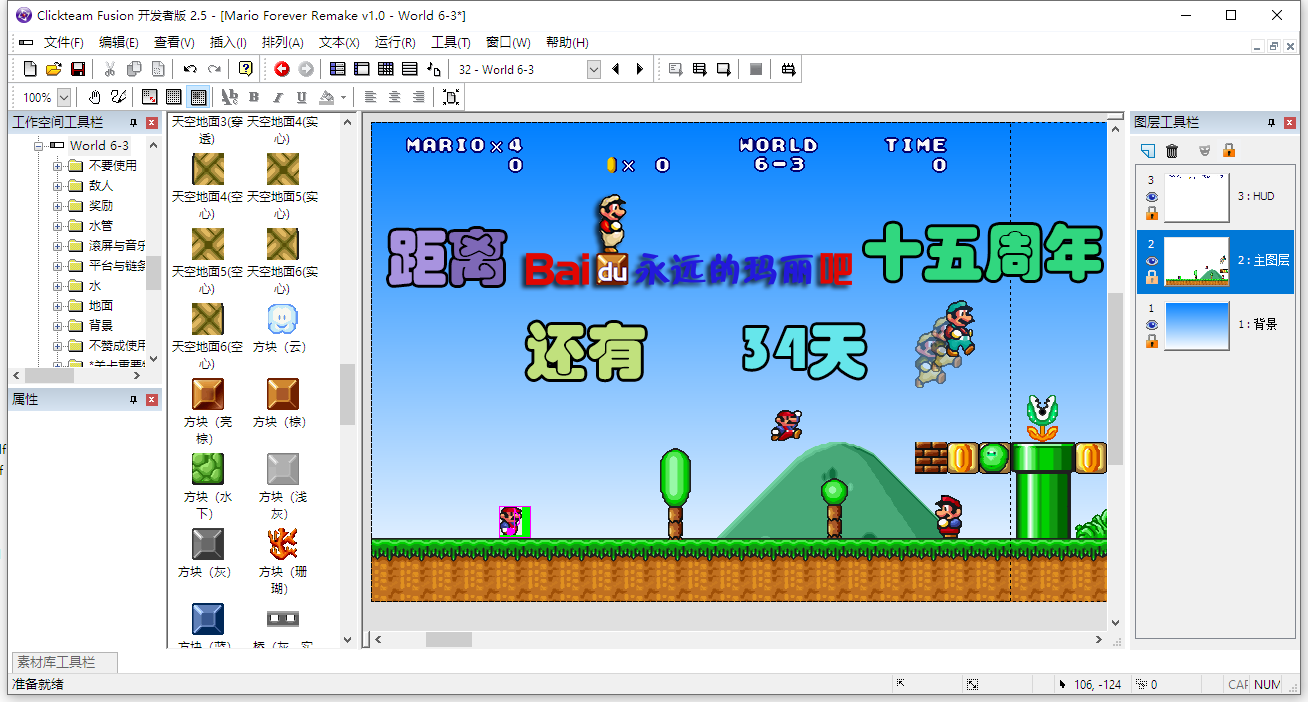Image resolution: width=1308 pixels, height=702 pixels.
Task: Select the hand pan tool
Action: tap(95, 97)
